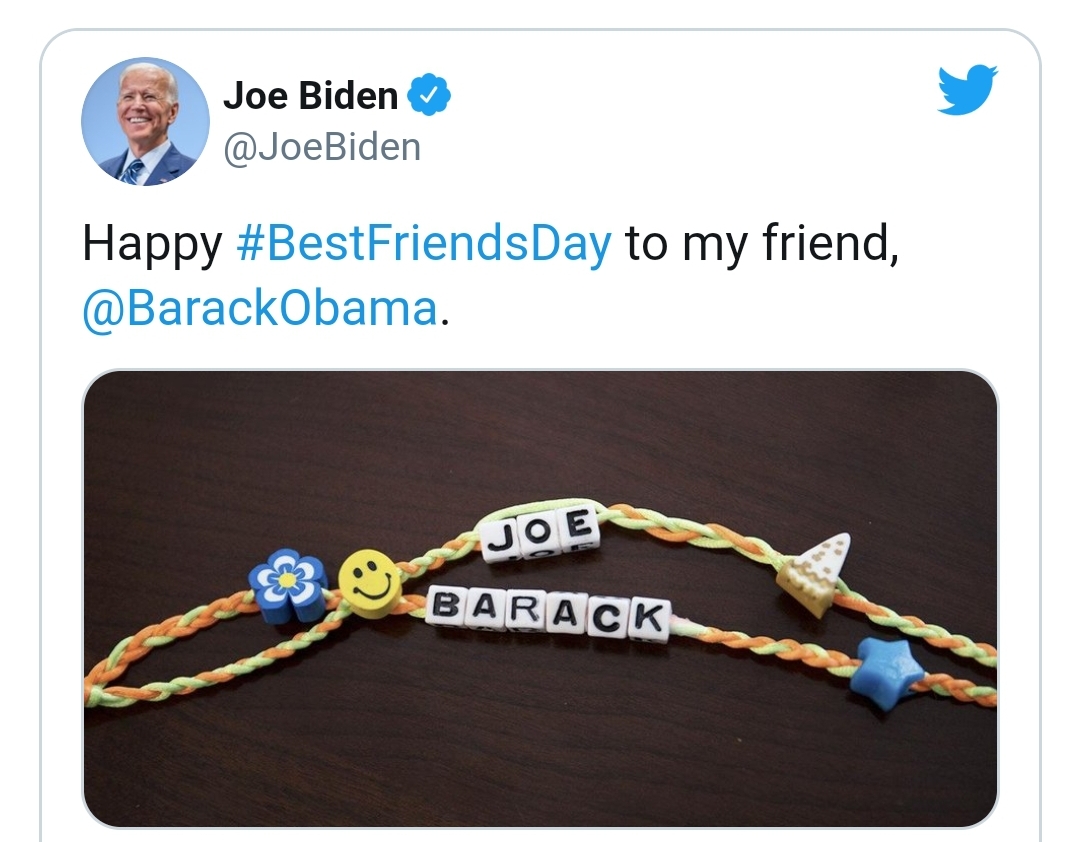Click the JOE letter beads in photo
Screen dimensions: 1080x842
(x=541, y=534)
